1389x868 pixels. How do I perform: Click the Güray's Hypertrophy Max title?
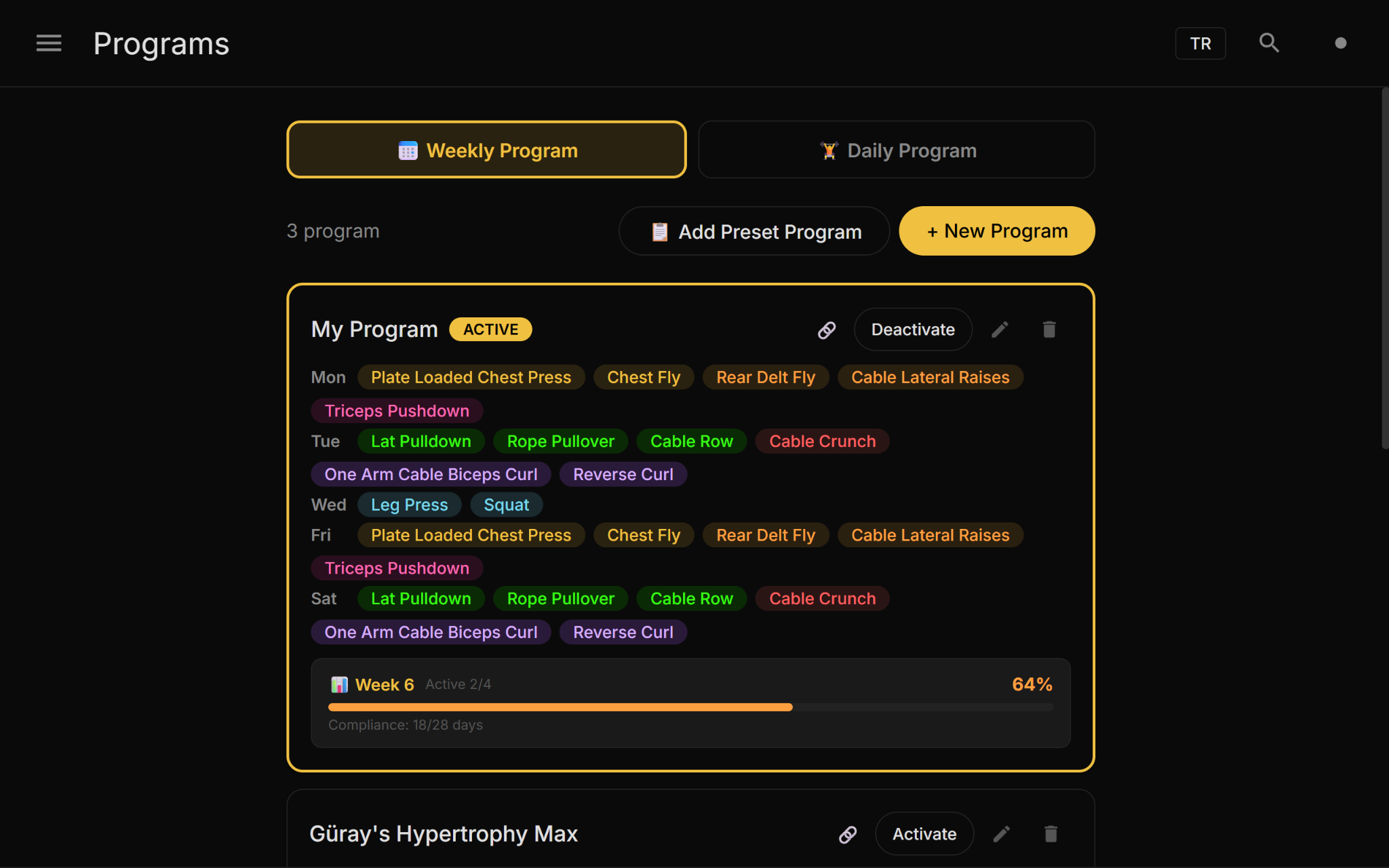[x=444, y=834]
